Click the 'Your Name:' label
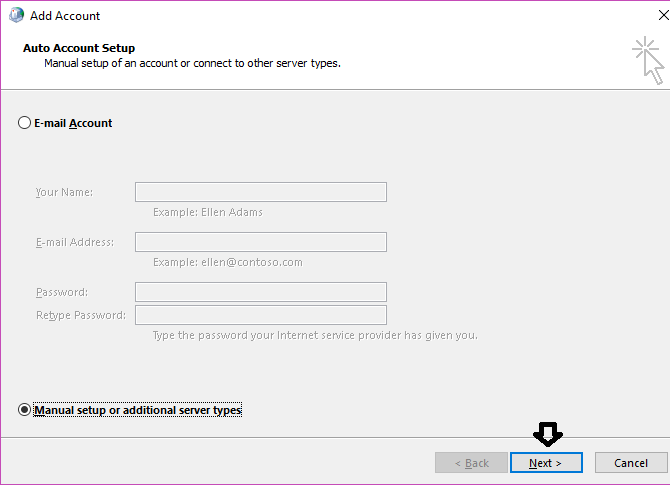The image size is (670, 486). click(64, 192)
